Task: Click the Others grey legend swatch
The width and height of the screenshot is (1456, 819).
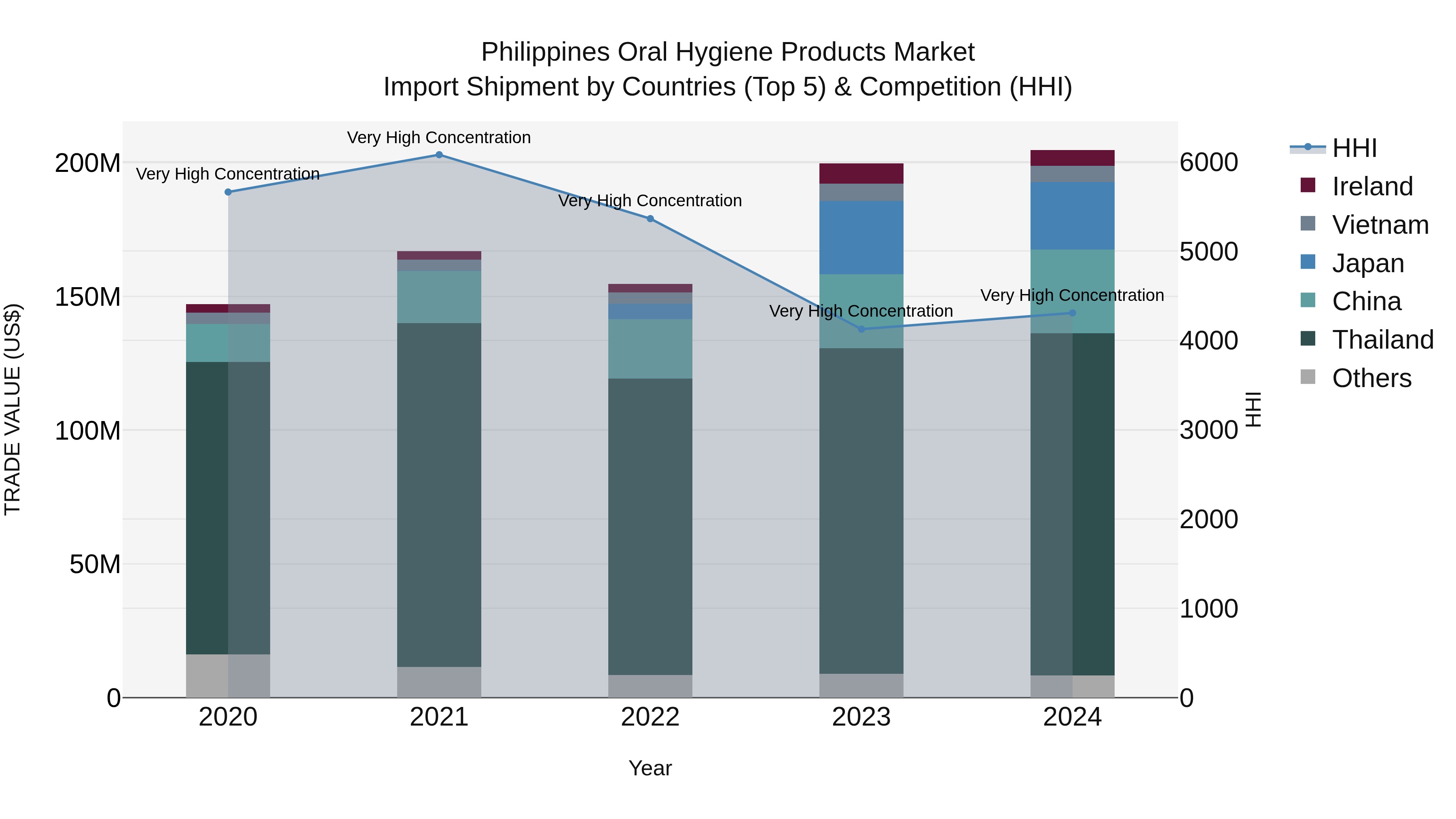Action: (1308, 377)
